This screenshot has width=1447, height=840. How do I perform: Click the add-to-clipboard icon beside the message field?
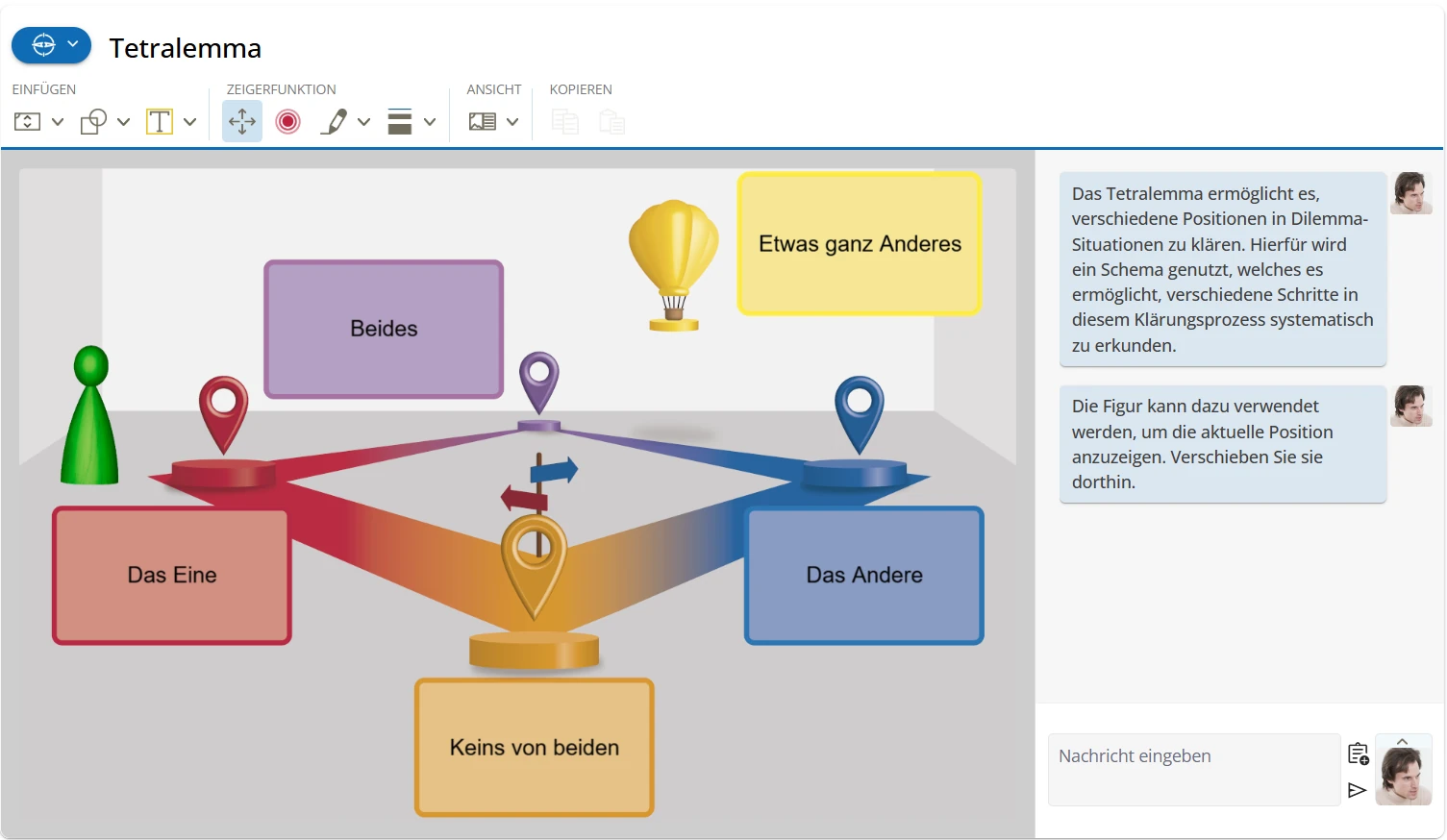coord(1359,754)
